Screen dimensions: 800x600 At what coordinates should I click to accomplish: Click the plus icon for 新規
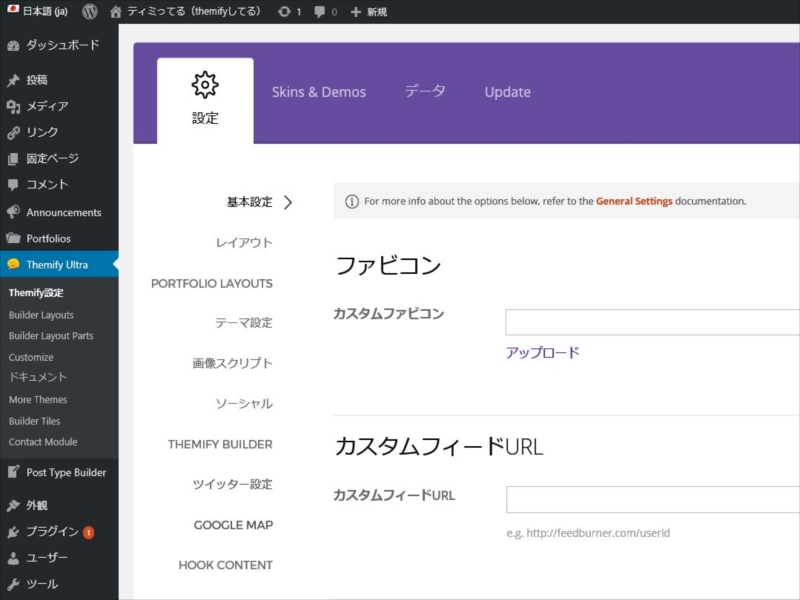tap(356, 12)
